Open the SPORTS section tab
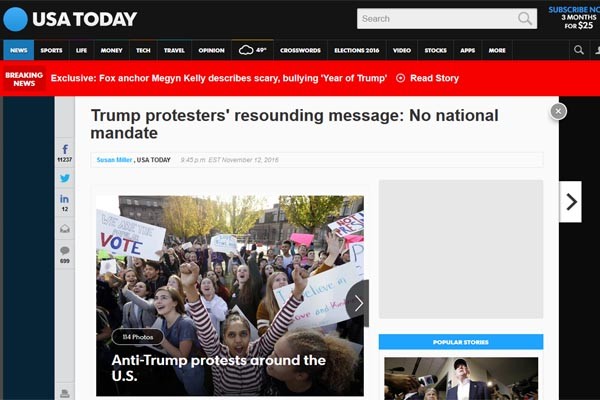 [x=51, y=50]
